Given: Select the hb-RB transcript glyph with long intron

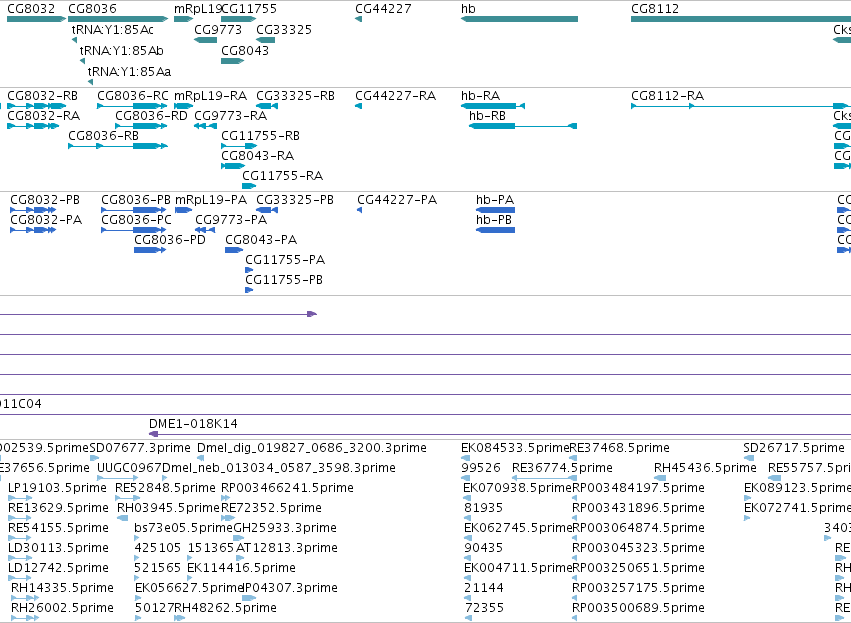Looking at the screenshot, I should (x=523, y=126).
